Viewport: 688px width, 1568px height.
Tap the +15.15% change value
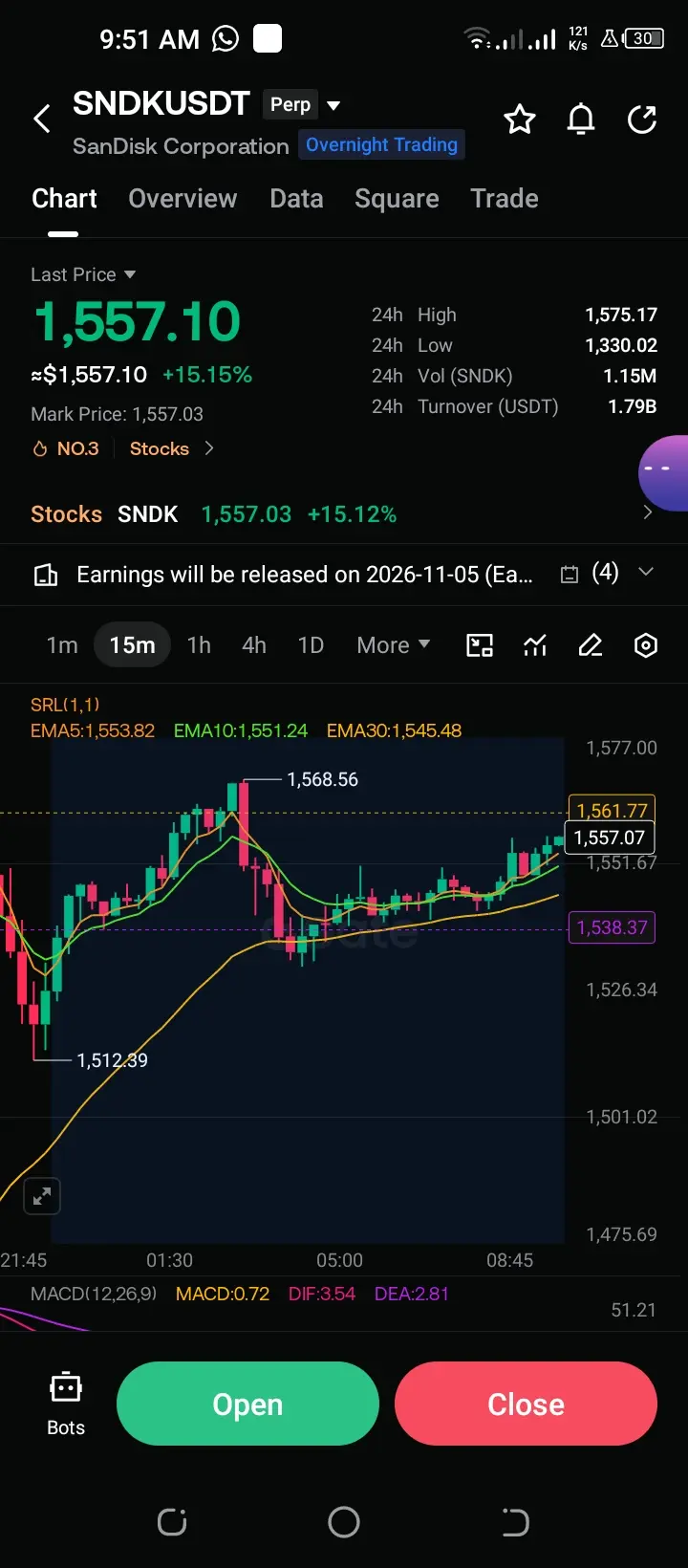[x=207, y=375]
